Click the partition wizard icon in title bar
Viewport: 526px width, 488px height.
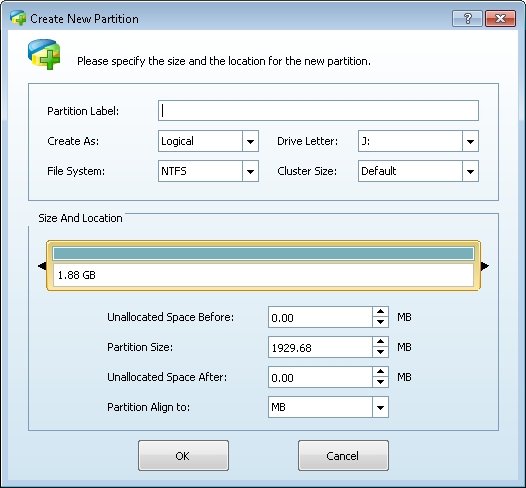click(x=18, y=18)
